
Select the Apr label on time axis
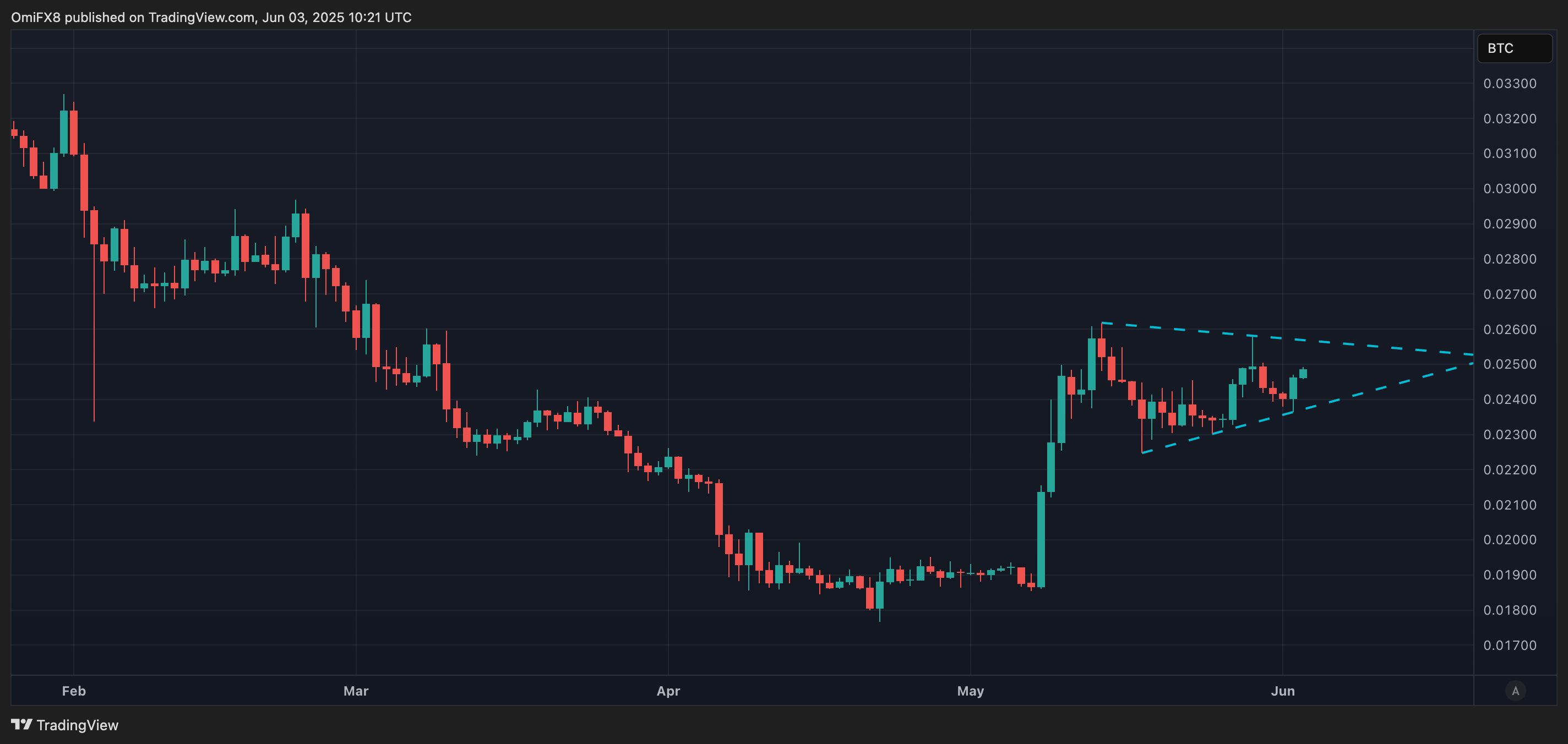click(668, 691)
